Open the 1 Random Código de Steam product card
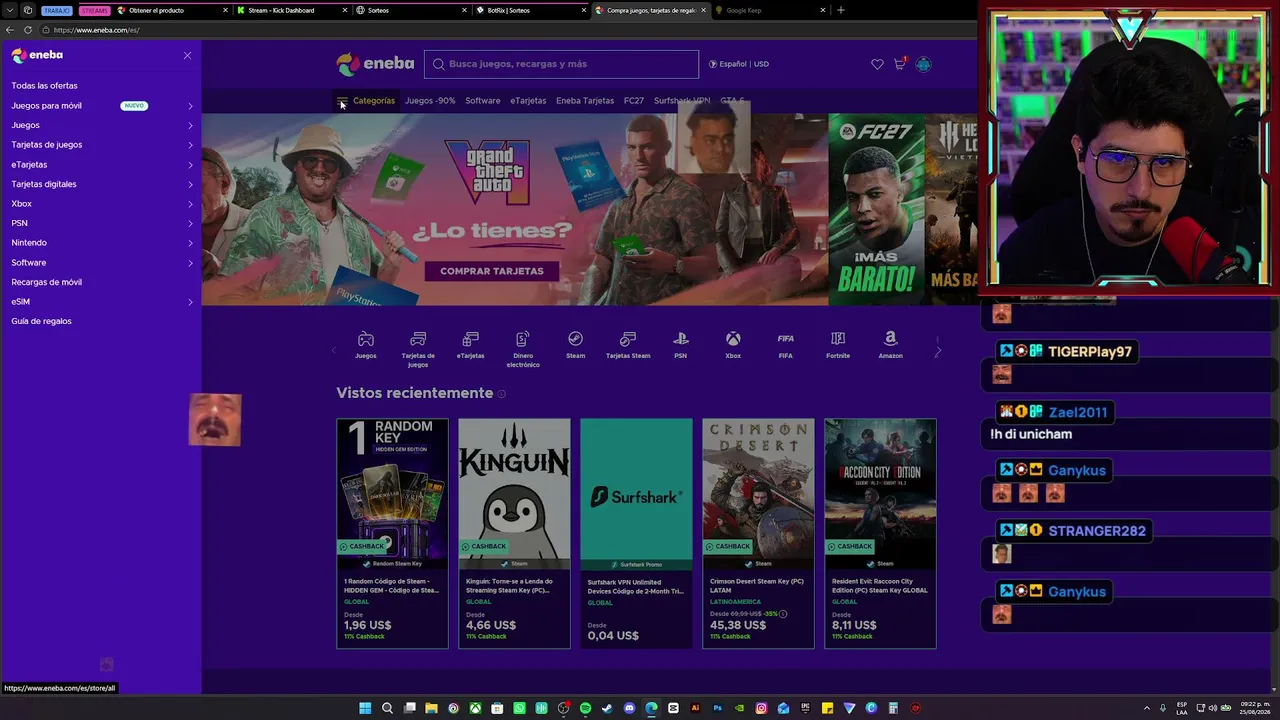The image size is (1280, 720). [x=392, y=533]
